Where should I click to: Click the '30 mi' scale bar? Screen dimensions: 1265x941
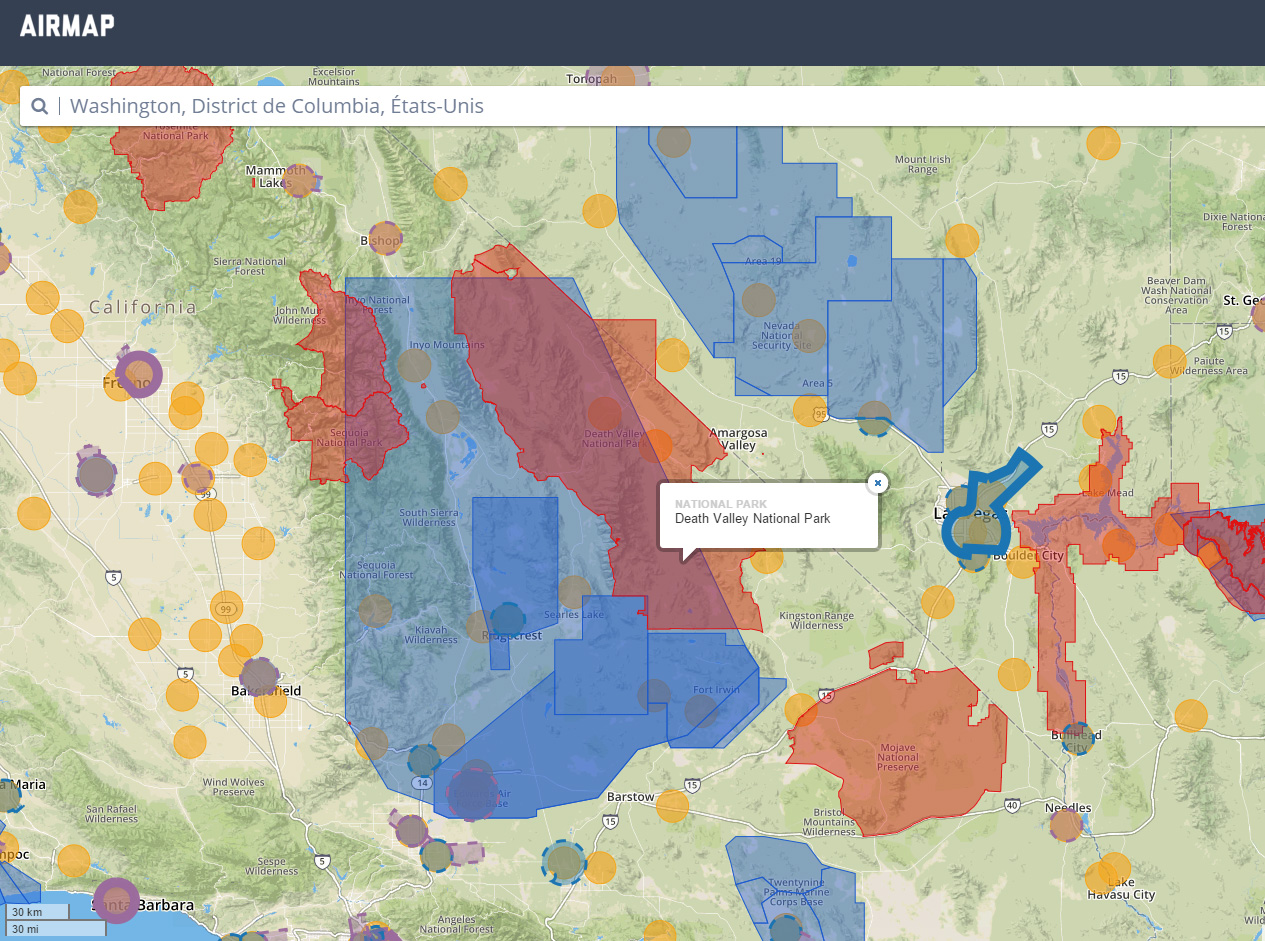(x=55, y=928)
